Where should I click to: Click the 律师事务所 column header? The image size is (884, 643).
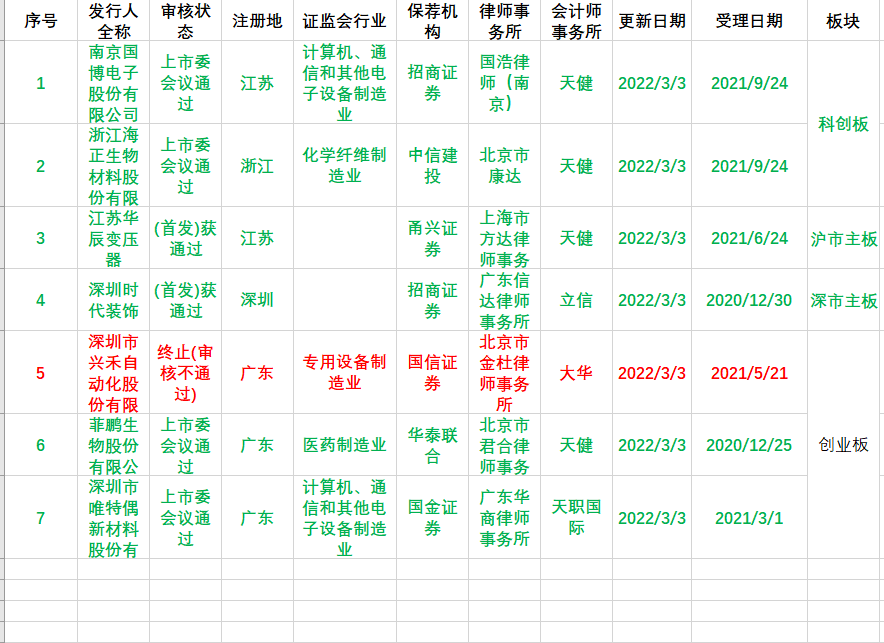click(x=505, y=21)
